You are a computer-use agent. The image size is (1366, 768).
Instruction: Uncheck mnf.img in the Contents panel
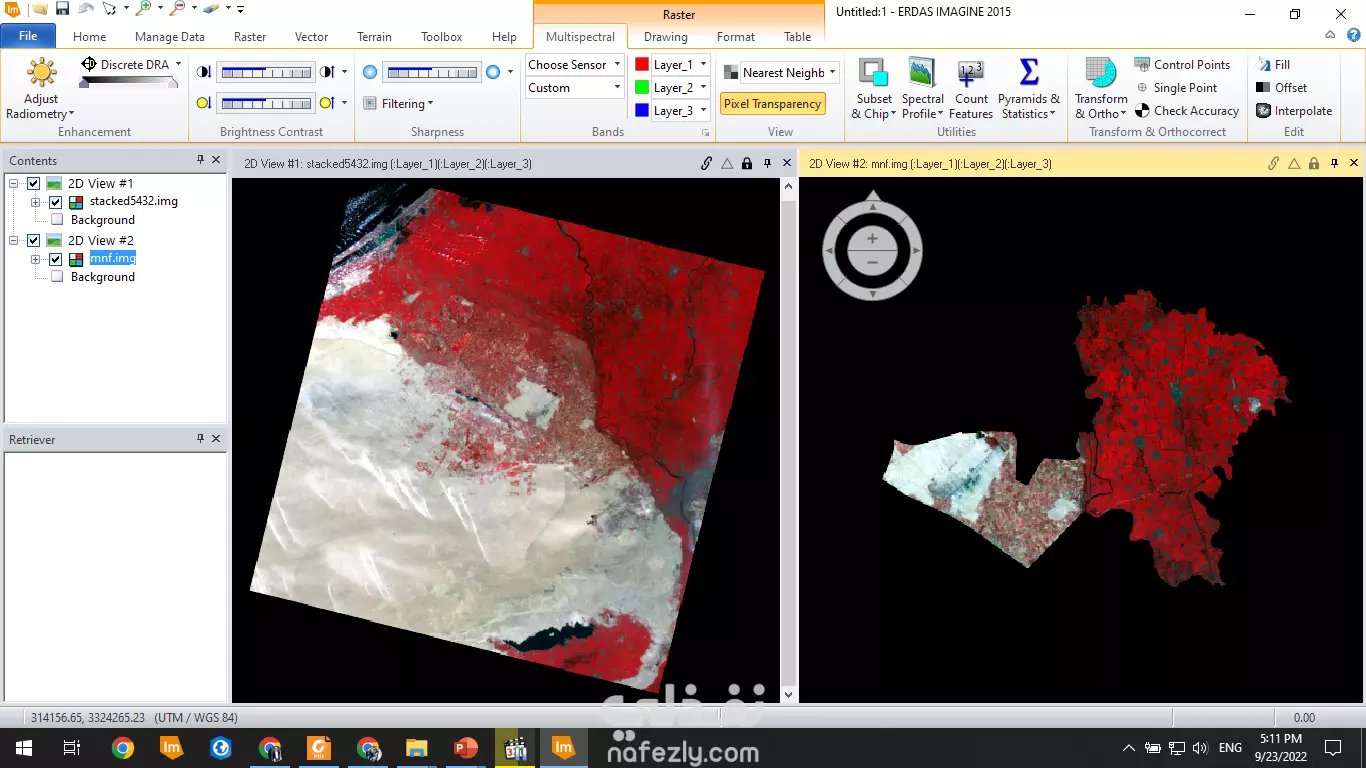(x=55, y=258)
